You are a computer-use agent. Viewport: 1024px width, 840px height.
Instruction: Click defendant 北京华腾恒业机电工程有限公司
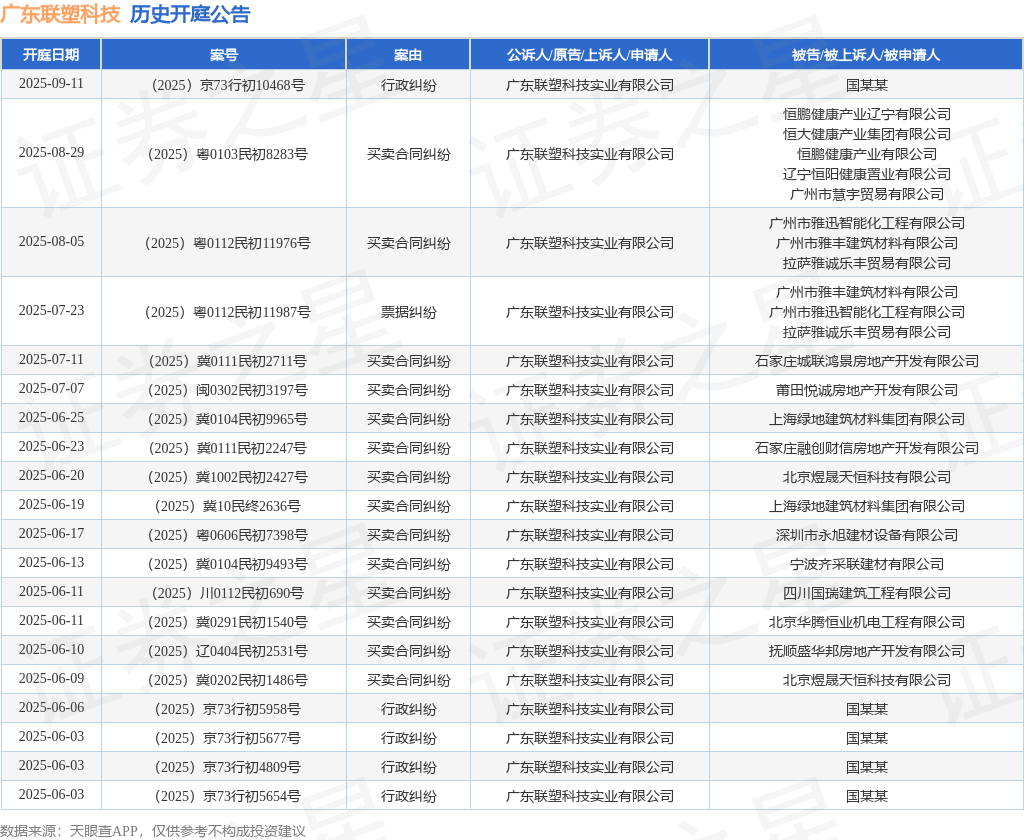click(x=867, y=622)
